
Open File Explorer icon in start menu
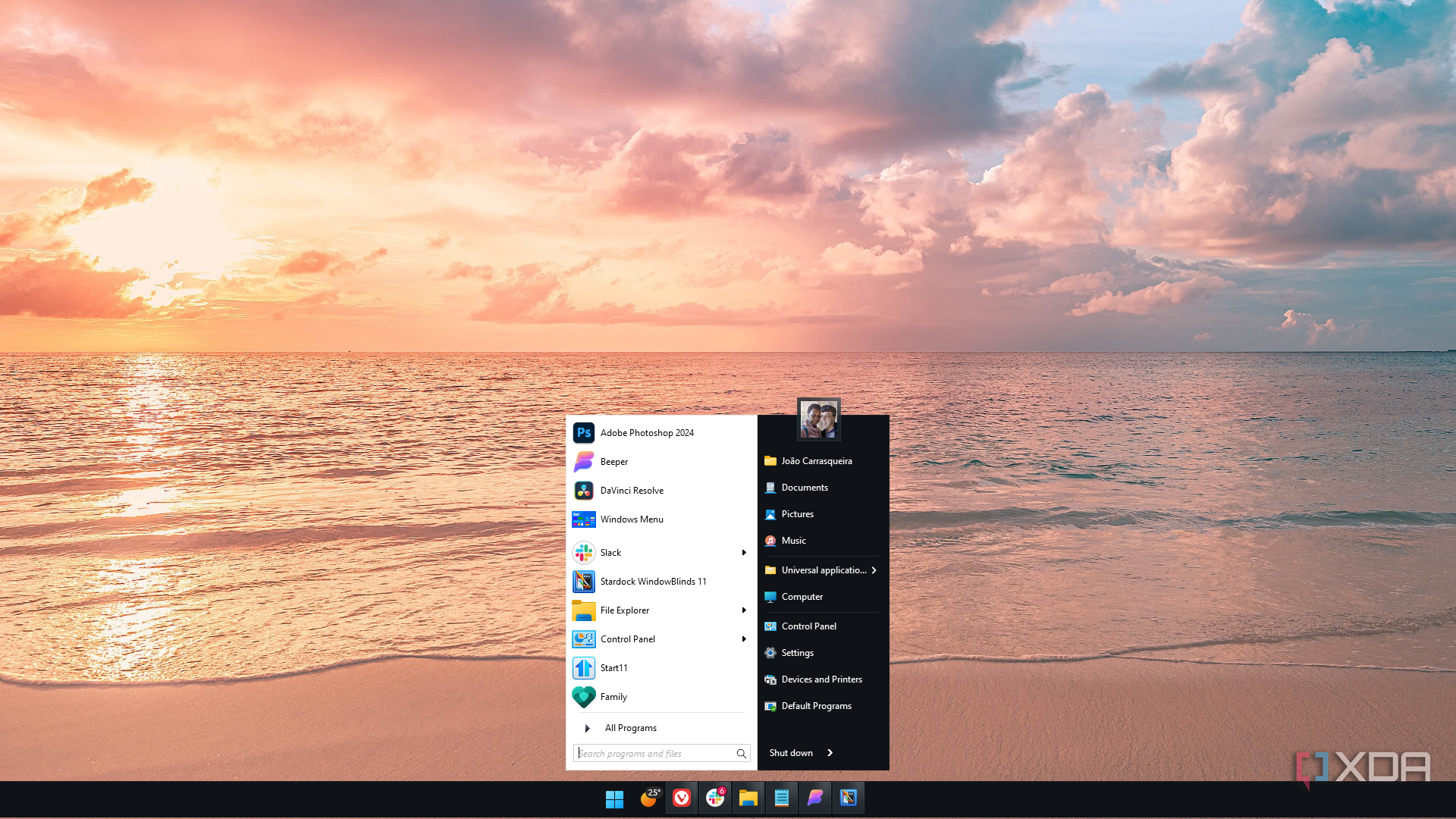tap(583, 610)
